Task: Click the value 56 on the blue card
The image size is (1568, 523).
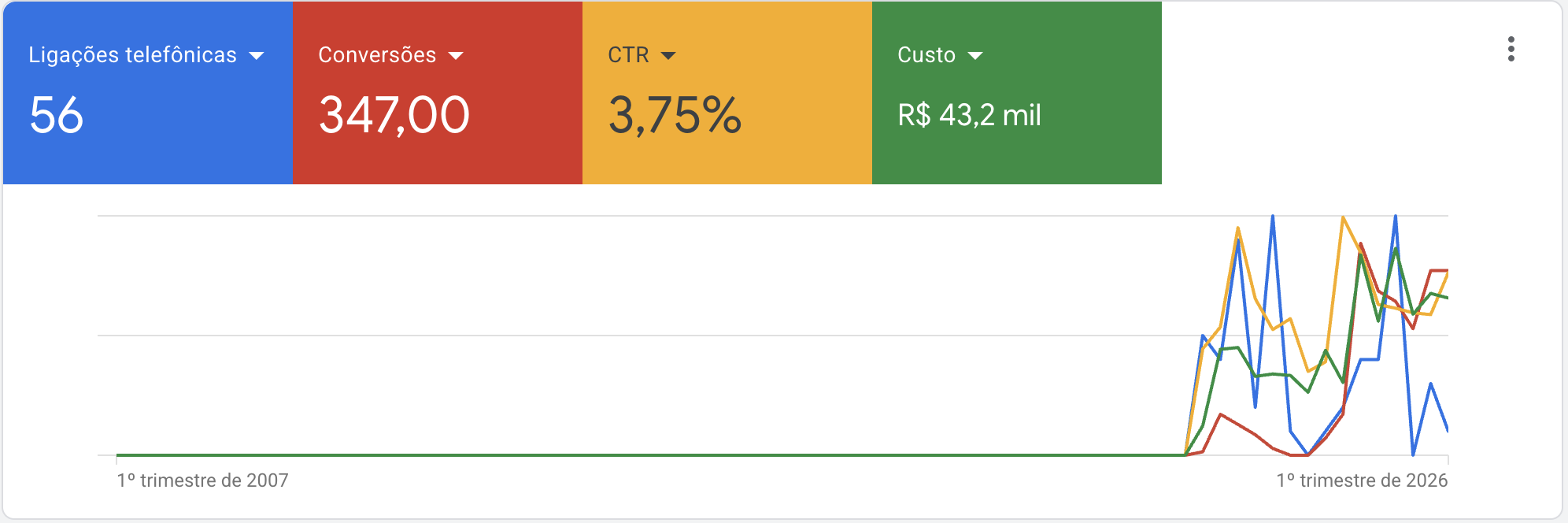Action: [54, 115]
